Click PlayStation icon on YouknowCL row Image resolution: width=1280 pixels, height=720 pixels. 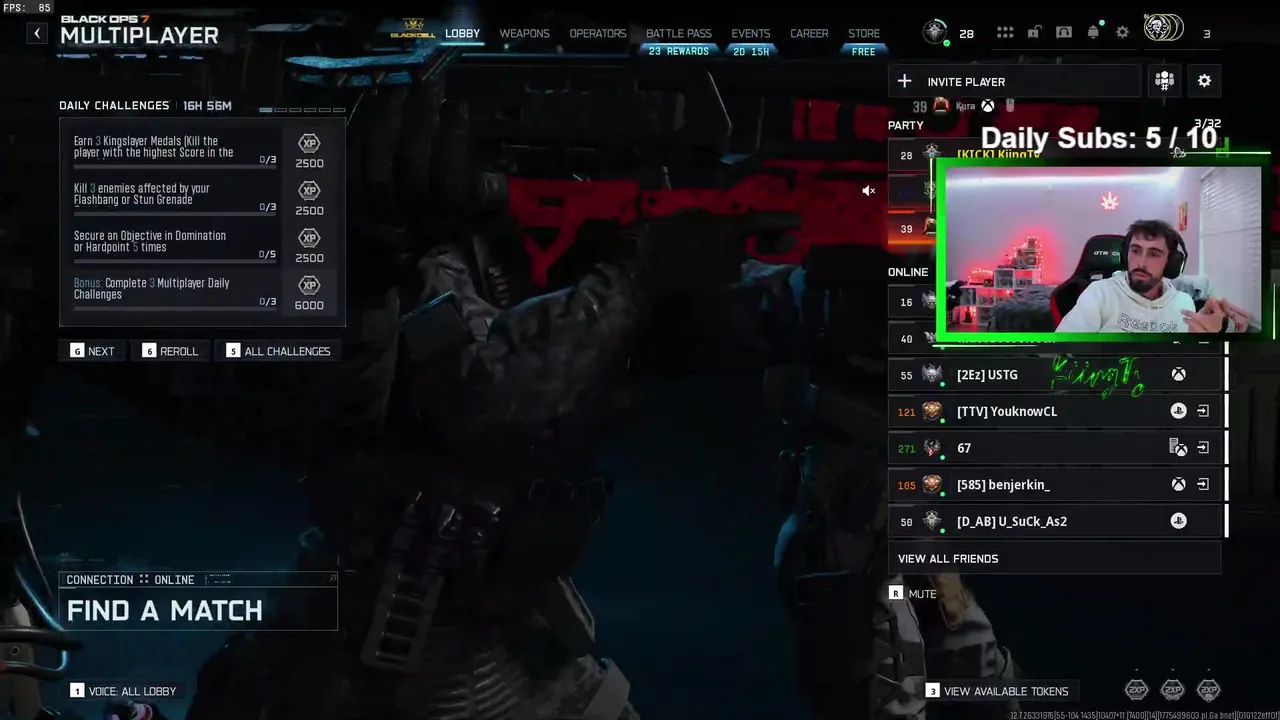tap(1179, 411)
